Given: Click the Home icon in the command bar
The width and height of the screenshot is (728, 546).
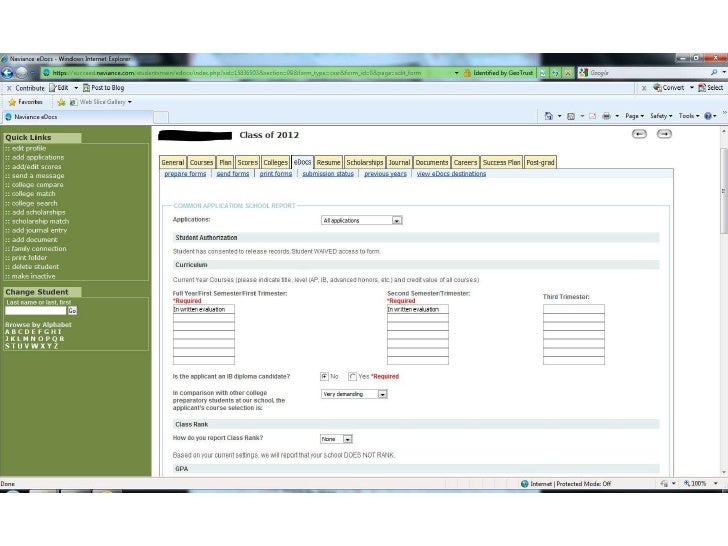Looking at the screenshot, I should [549, 116].
